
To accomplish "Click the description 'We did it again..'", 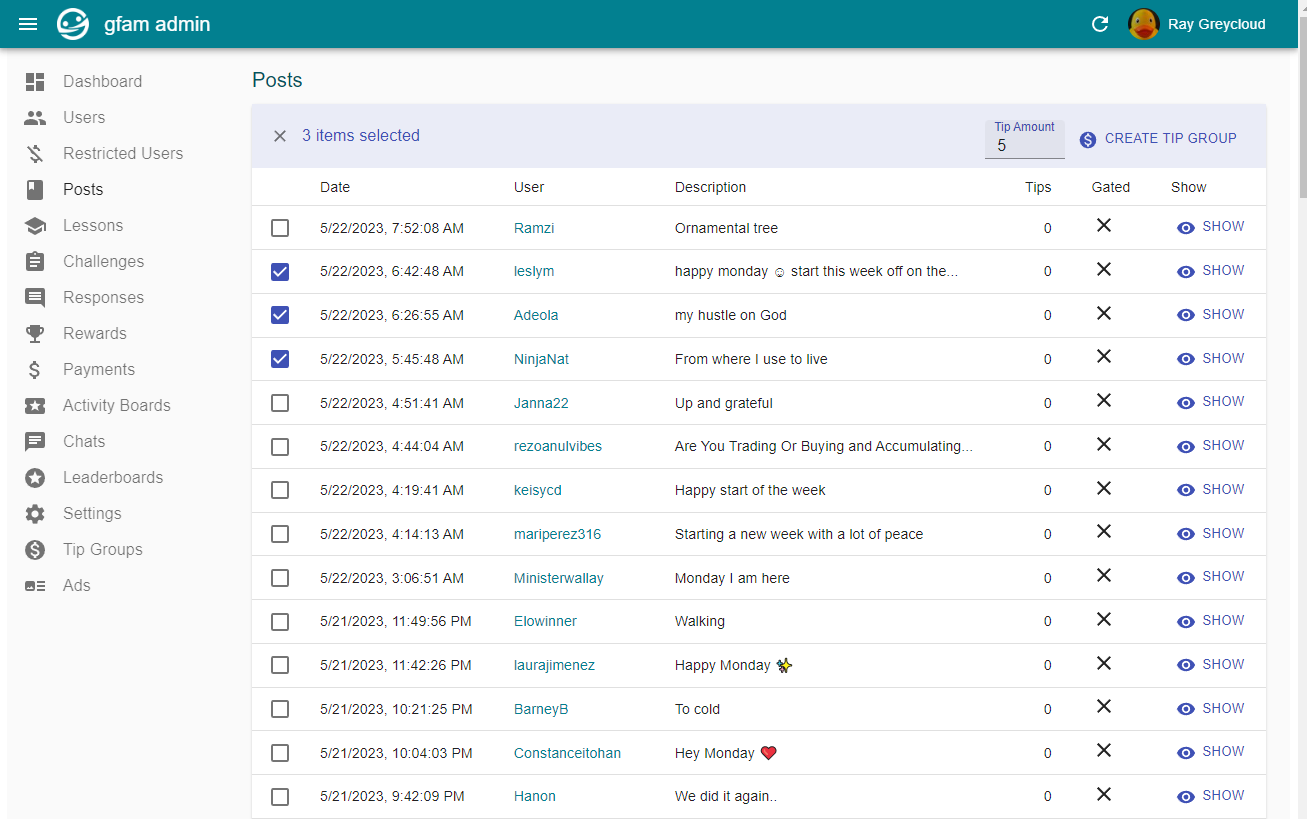I will tap(726, 797).
